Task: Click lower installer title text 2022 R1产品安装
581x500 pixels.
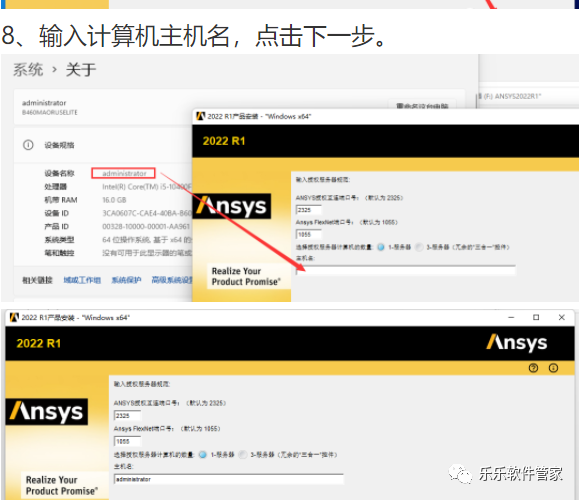Action: point(76,318)
